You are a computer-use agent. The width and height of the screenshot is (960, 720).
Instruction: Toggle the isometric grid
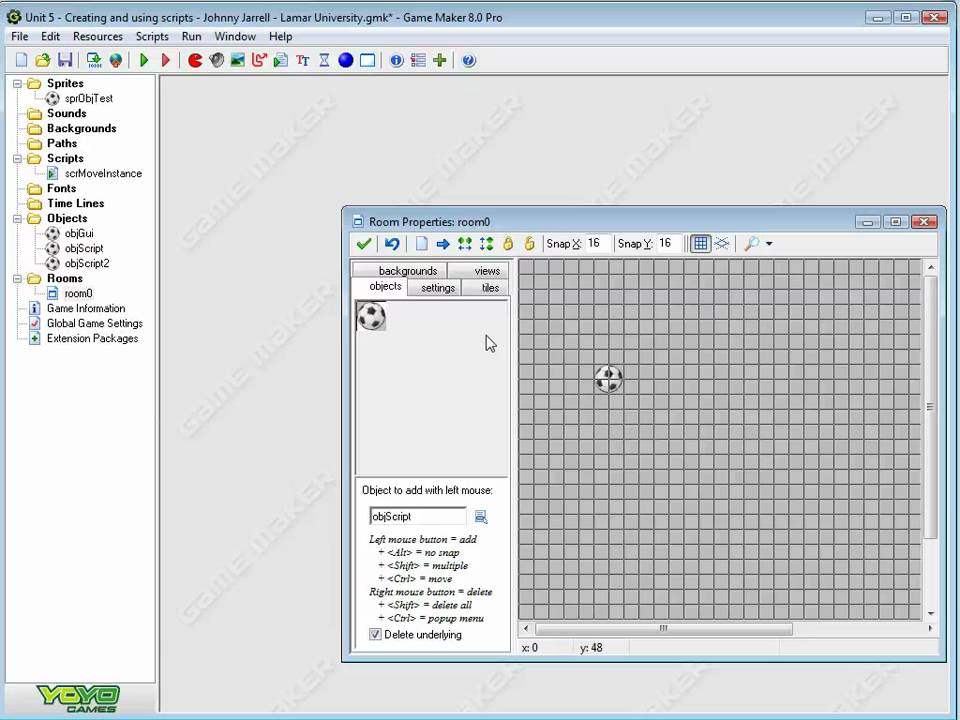[x=722, y=244]
